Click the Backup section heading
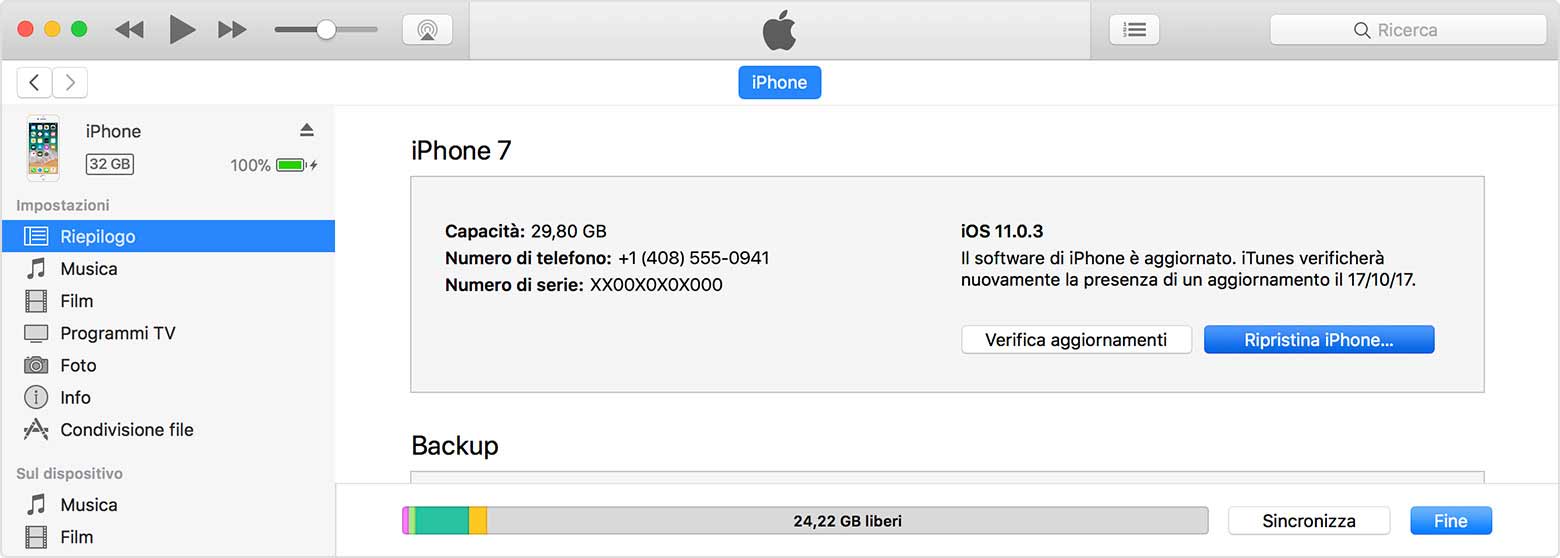Image resolution: width=1560 pixels, height=558 pixels. (x=455, y=445)
